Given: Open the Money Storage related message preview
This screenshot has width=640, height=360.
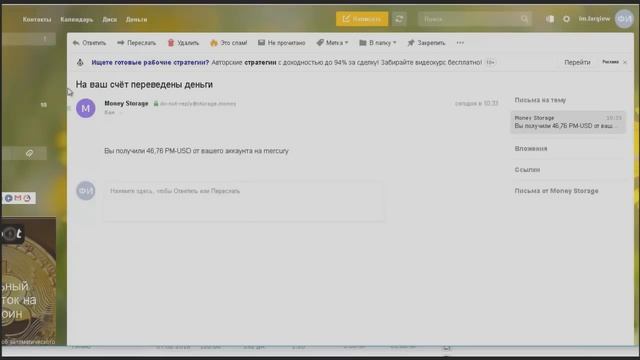Looking at the screenshot, I should [x=568, y=122].
